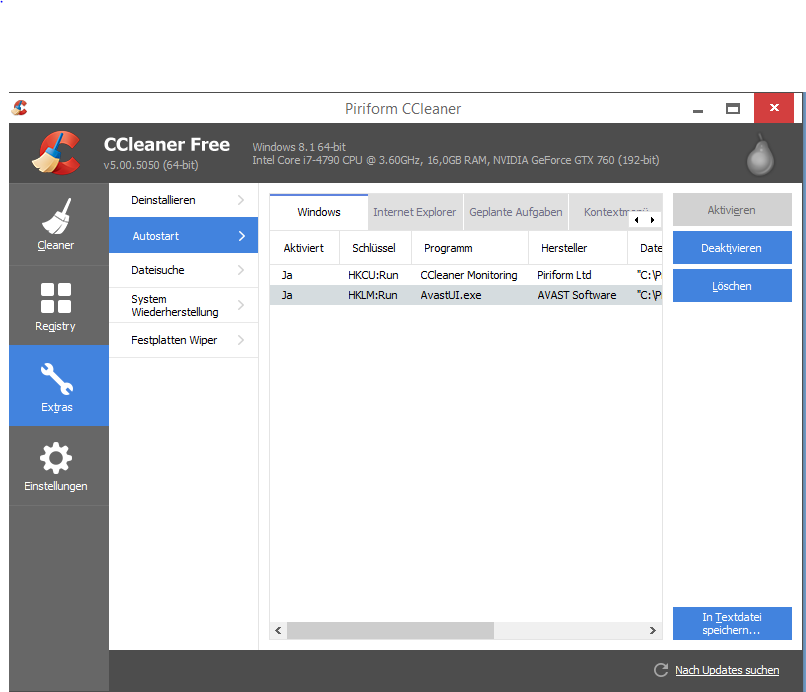Expand the Deinstallieren chevron
This screenshot has width=806, height=692.
(x=241, y=200)
